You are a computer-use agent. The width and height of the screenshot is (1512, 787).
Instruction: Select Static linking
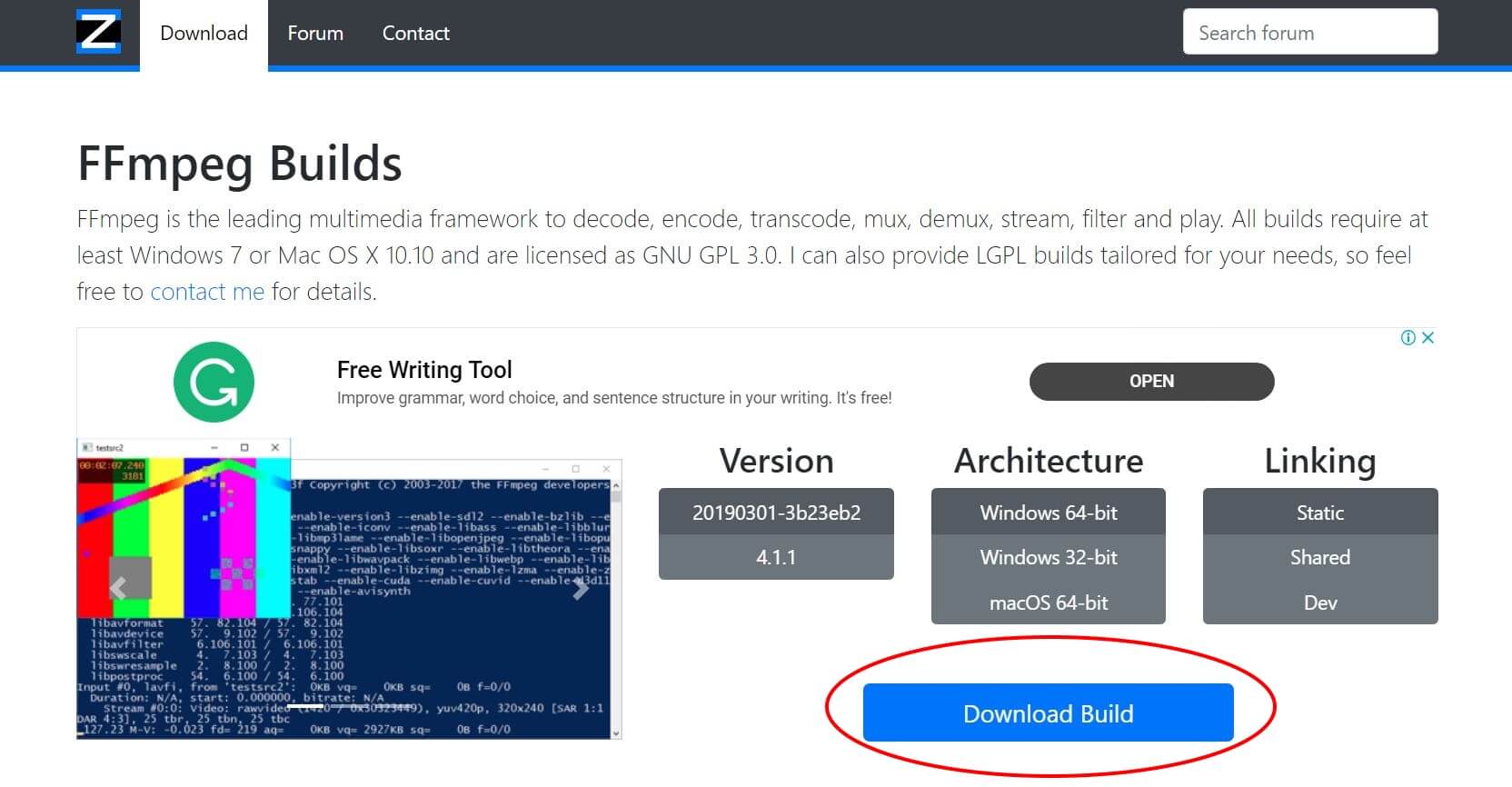coord(1320,512)
